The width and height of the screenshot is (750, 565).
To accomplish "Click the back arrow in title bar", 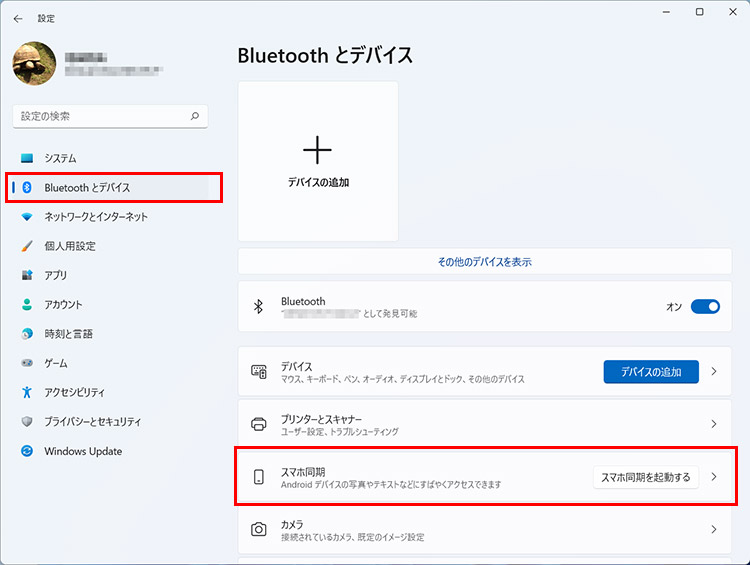I will (18, 18).
